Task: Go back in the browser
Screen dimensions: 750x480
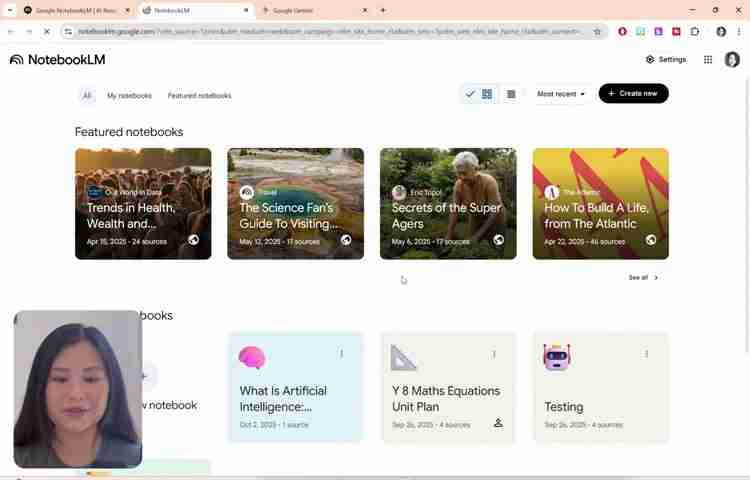Action: (11, 32)
